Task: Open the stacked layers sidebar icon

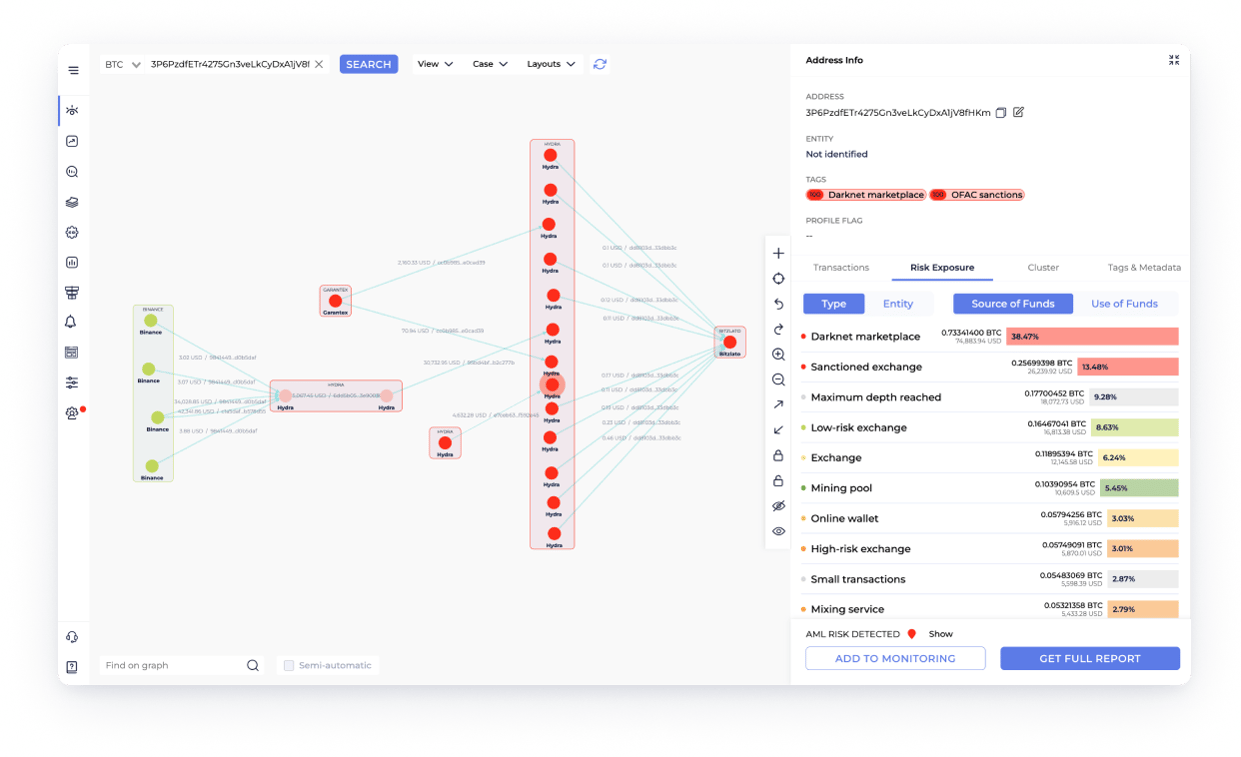Action: (x=72, y=202)
